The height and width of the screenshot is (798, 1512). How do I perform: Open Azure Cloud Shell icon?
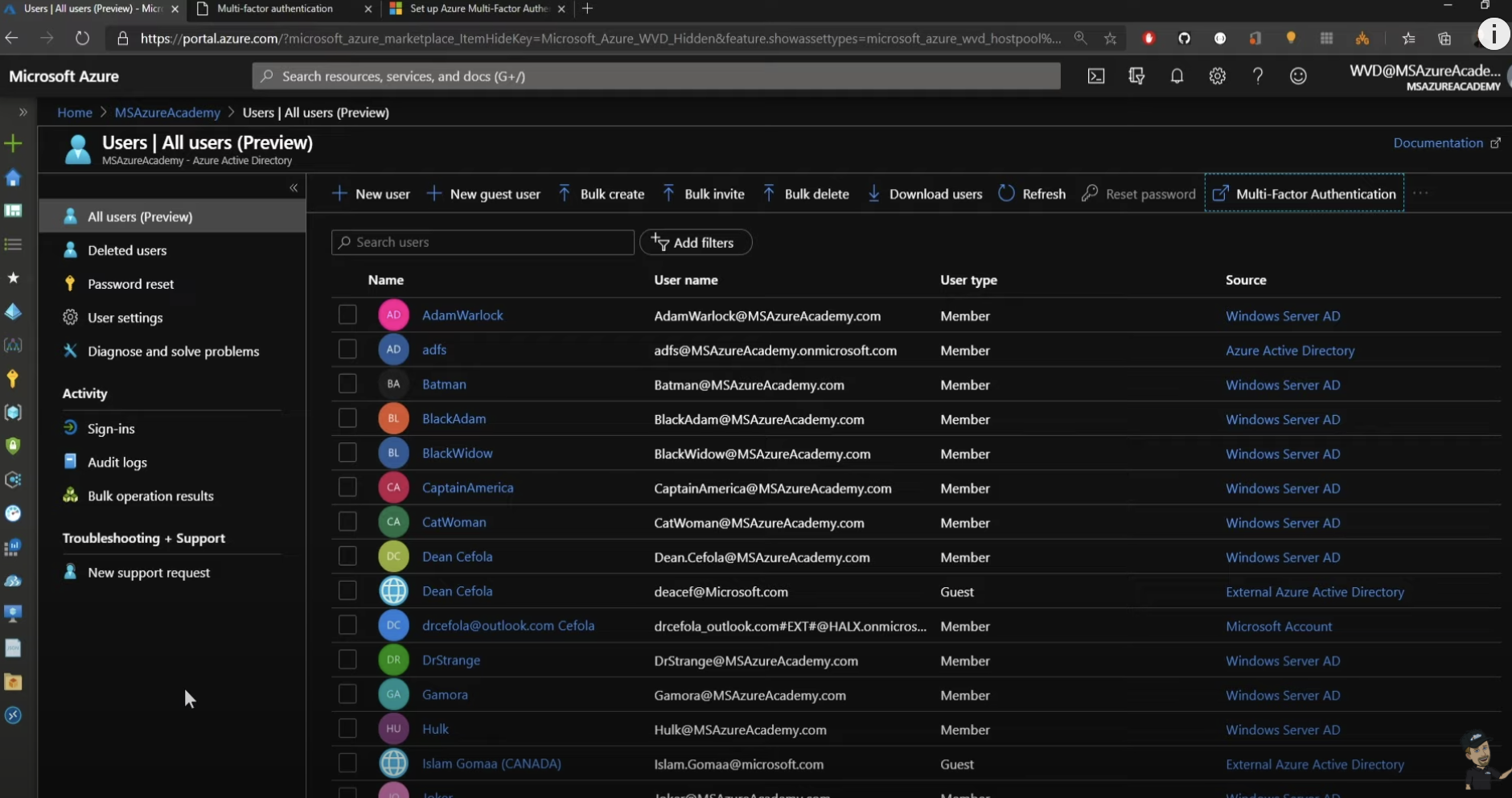1095,76
